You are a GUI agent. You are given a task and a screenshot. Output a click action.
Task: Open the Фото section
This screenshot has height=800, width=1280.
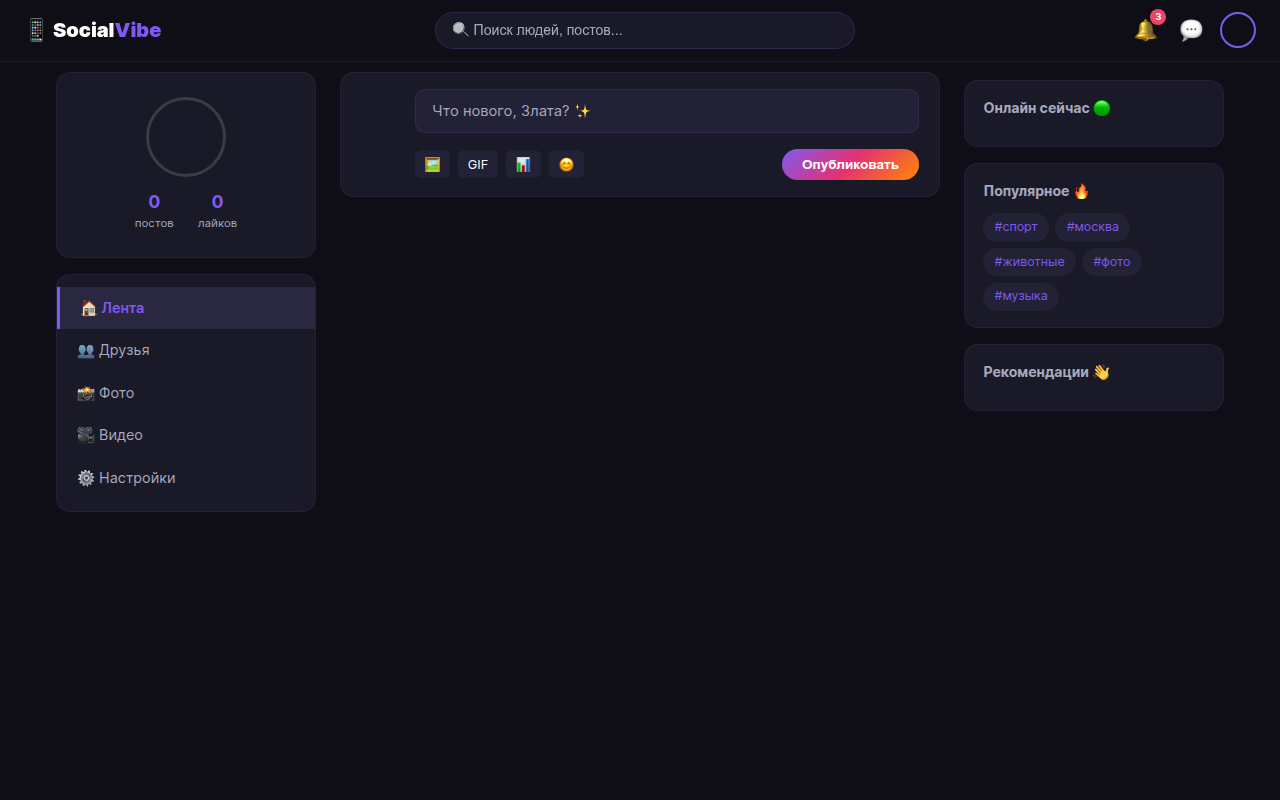click(186, 393)
